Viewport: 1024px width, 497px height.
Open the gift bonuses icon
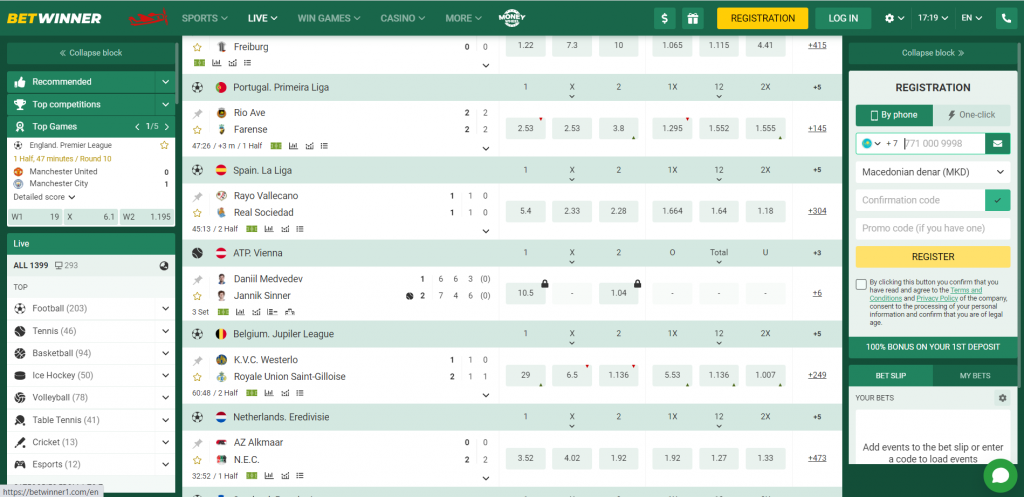point(693,18)
